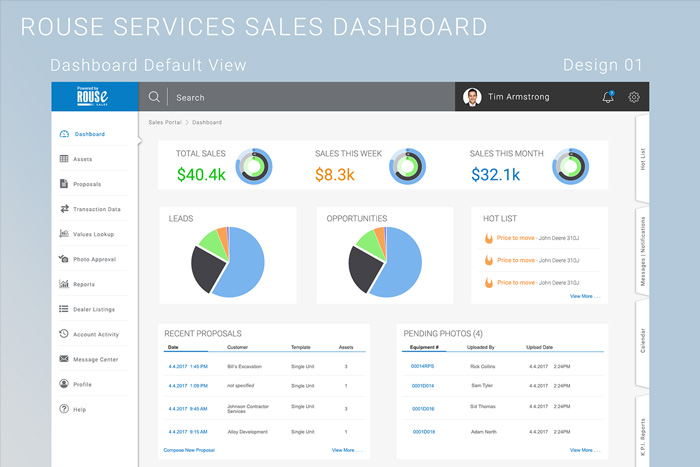
Task: Click View More in Hot List card
Action: tap(585, 296)
